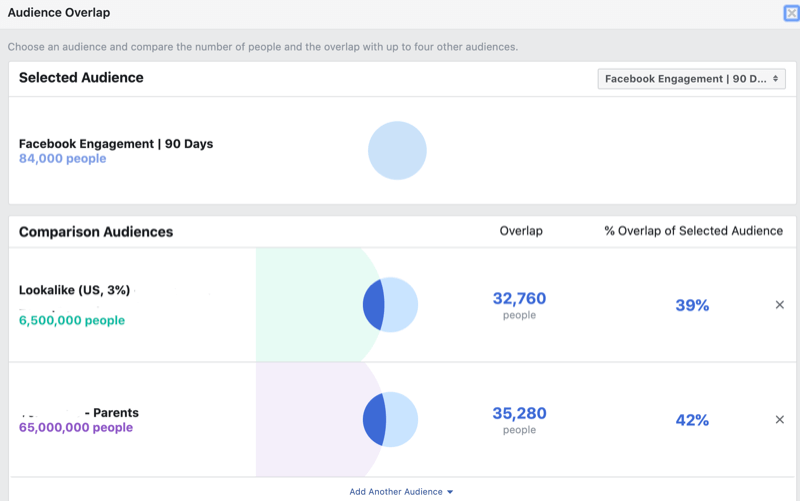Click the Audience Overlap dialog title
This screenshot has width=800, height=501.
coord(59,13)
